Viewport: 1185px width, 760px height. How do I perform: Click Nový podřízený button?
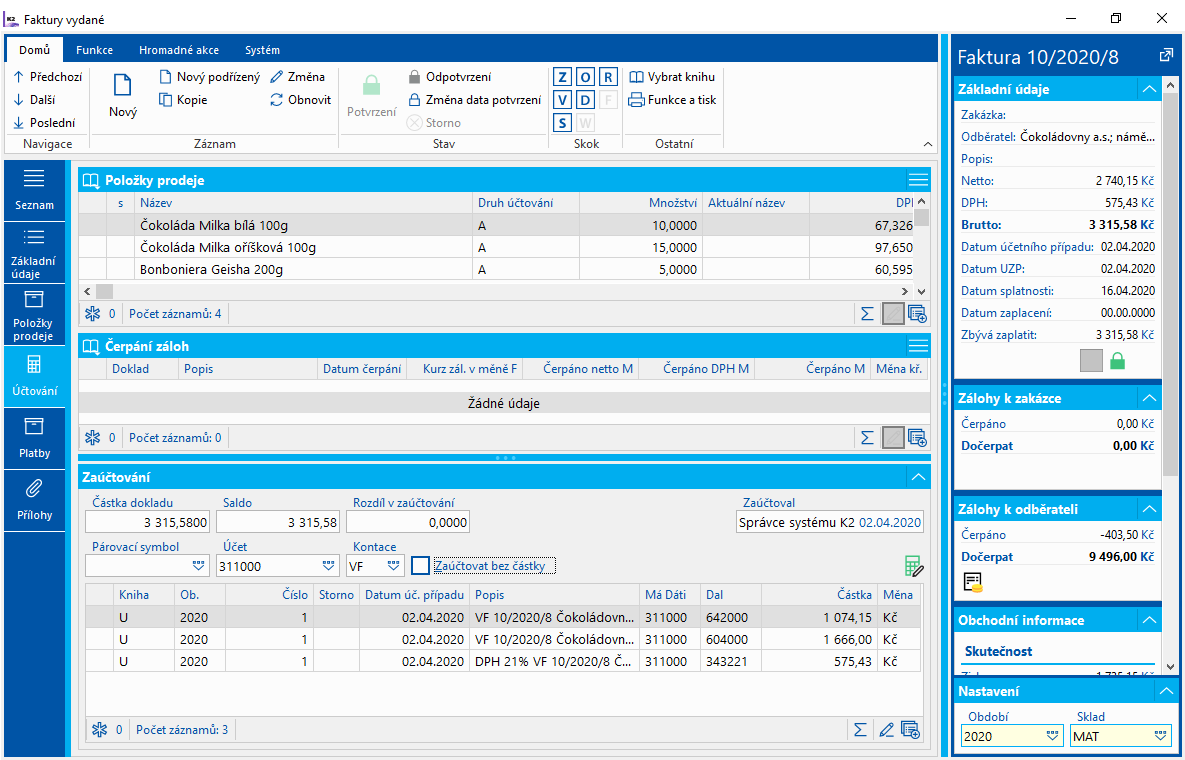click(x=209, y=76)
